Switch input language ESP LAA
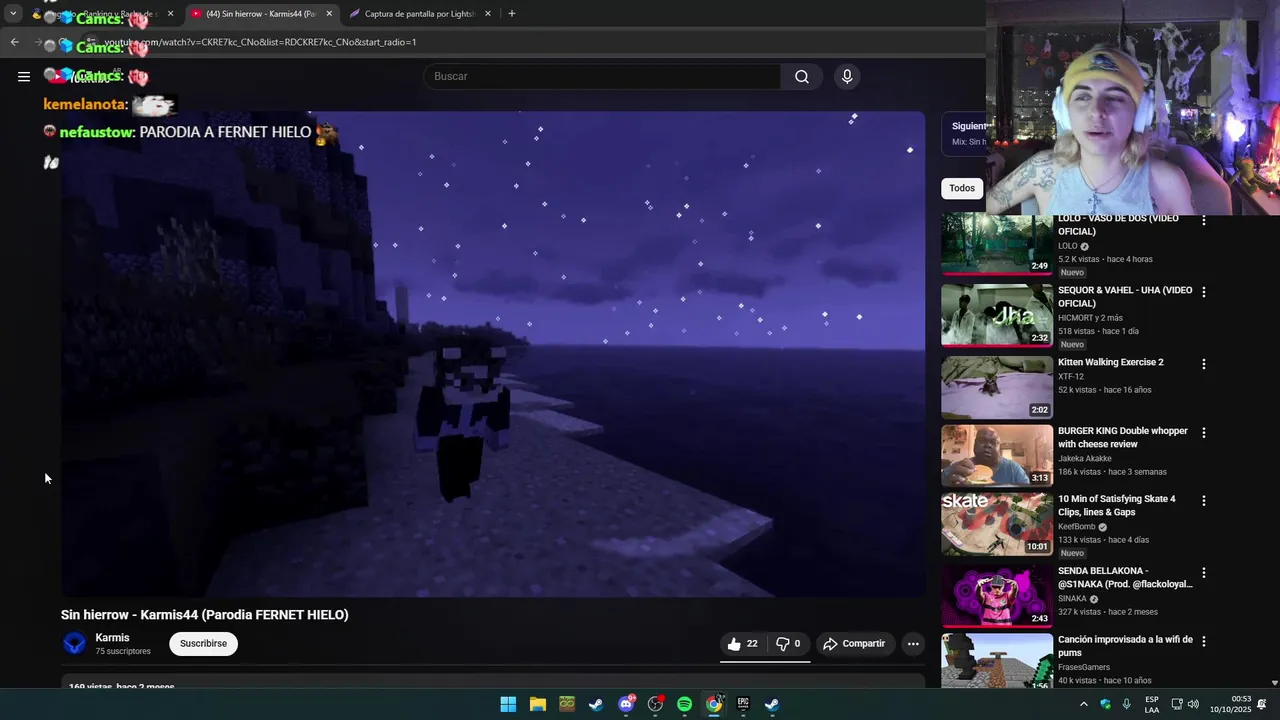The width and height of the screenshot is (1280, 720). (x=1152, y=704)
